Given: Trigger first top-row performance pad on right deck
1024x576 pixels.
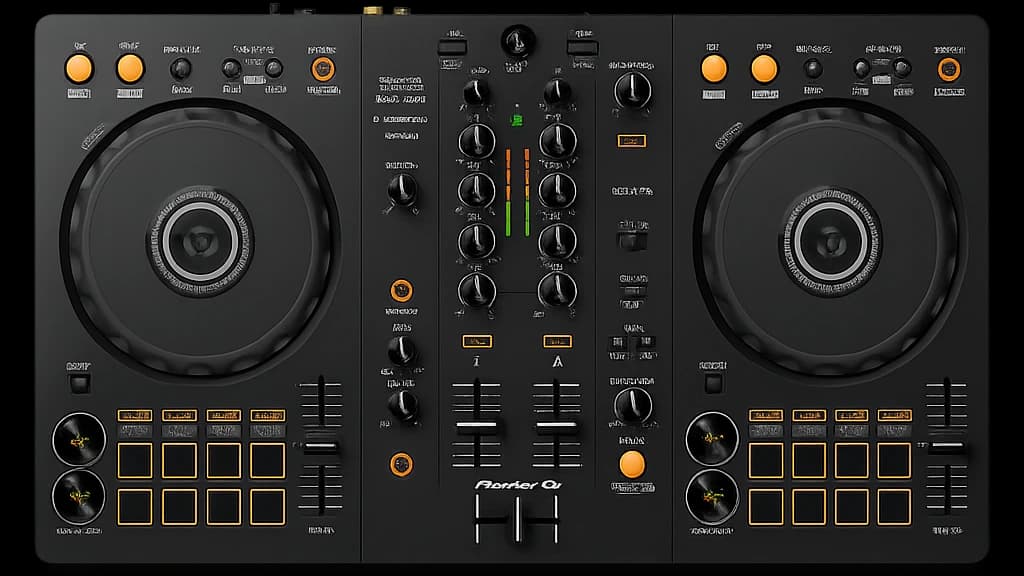Looking at the screenshot, I should 765,460.
